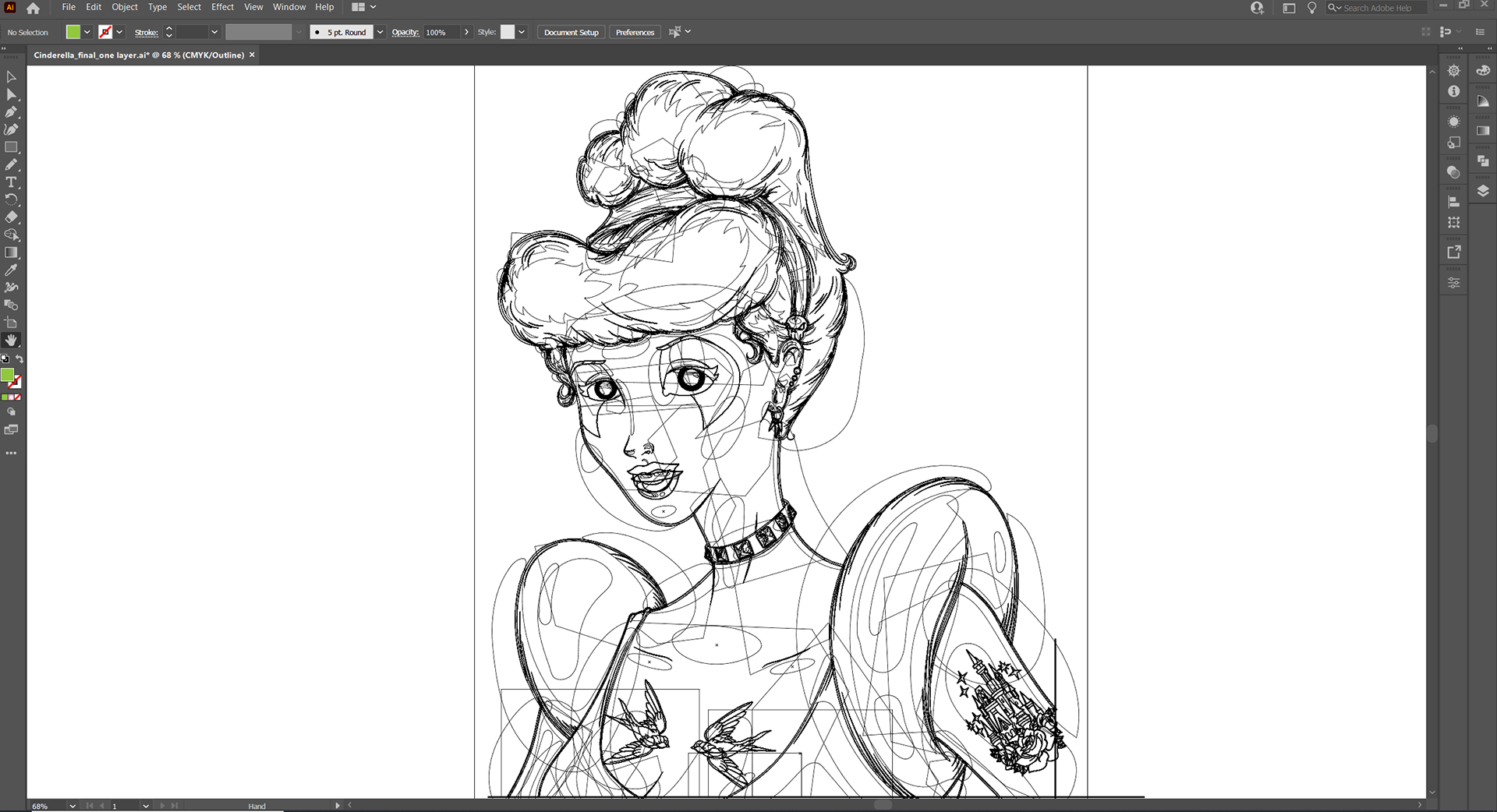Open the 5 pt. Round brush dropdown
1497x812 pixels.
tap(380, 32)
